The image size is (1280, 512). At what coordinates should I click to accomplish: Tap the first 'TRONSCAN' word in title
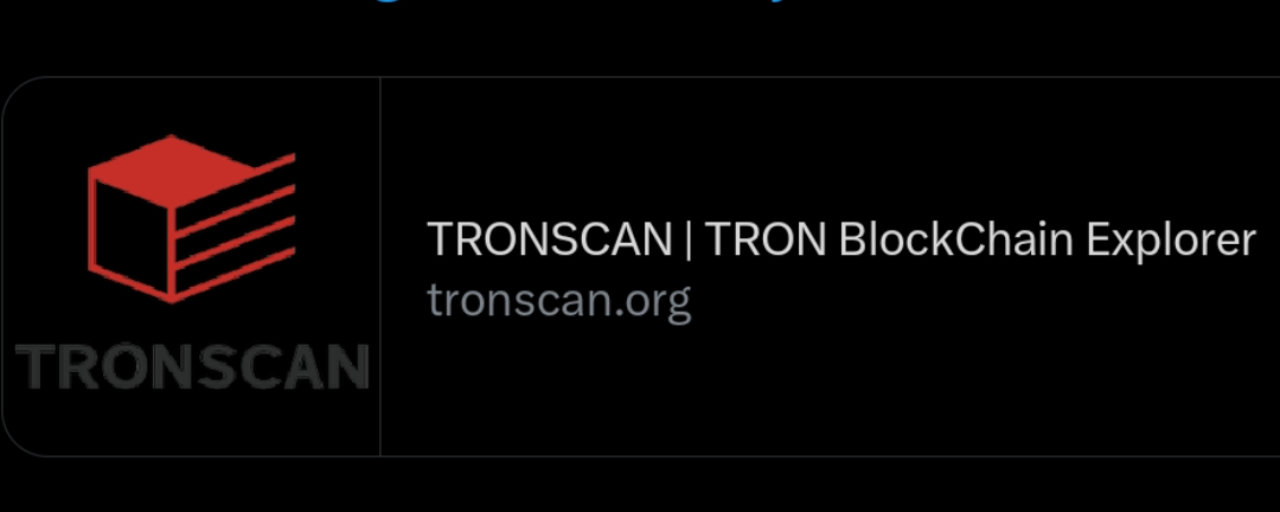(550, 240)
